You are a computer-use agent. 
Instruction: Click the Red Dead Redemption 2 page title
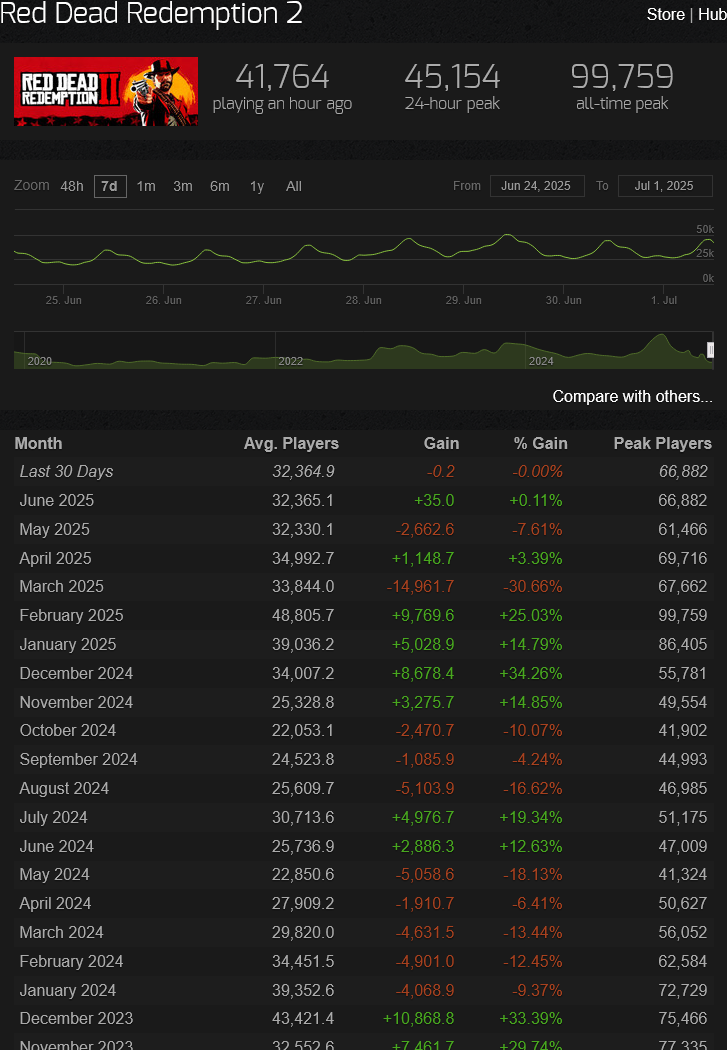[151, 13]
